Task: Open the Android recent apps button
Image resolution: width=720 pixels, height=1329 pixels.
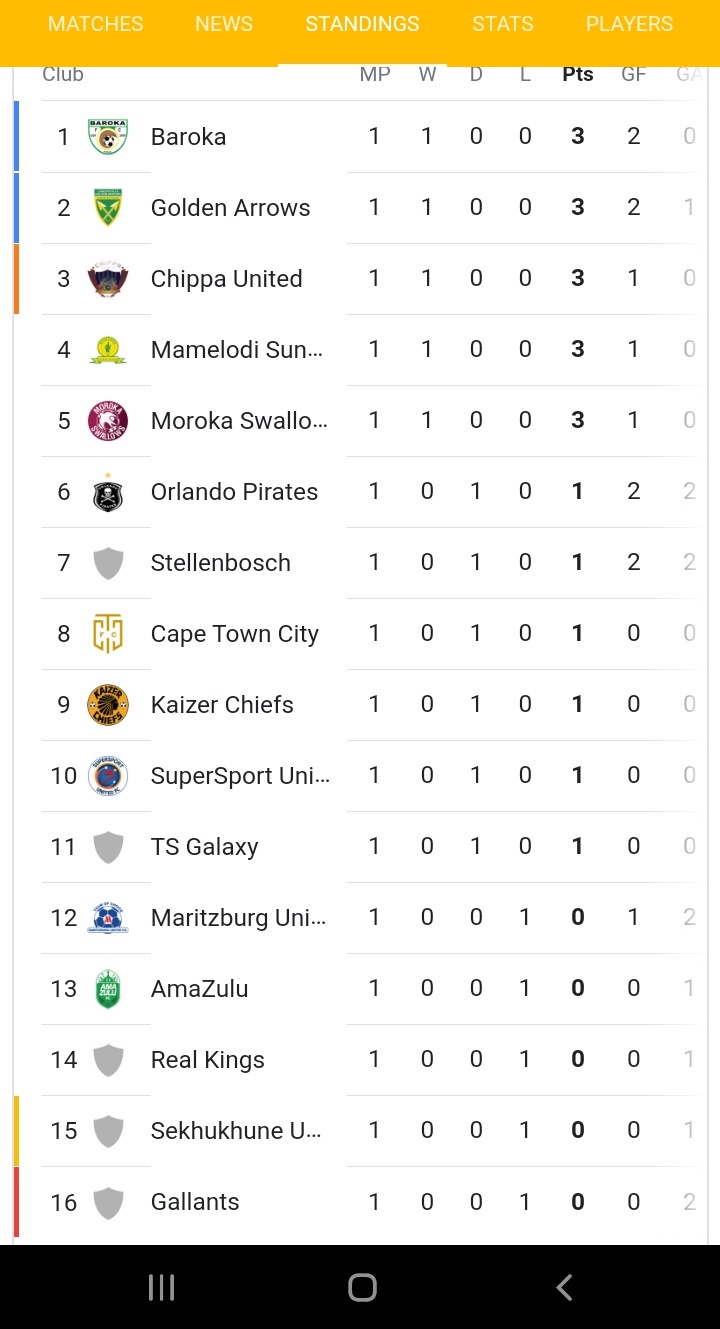Action: [x=161, y=1287]
